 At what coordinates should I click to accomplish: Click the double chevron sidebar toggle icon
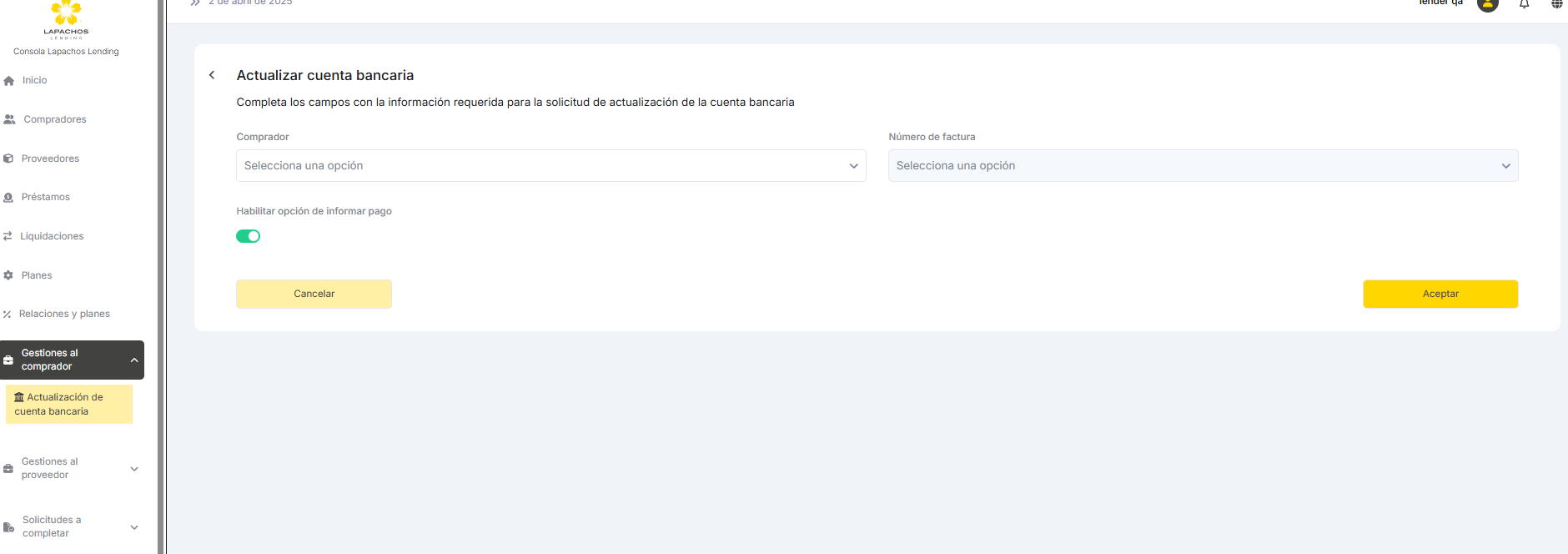[195, 3]
